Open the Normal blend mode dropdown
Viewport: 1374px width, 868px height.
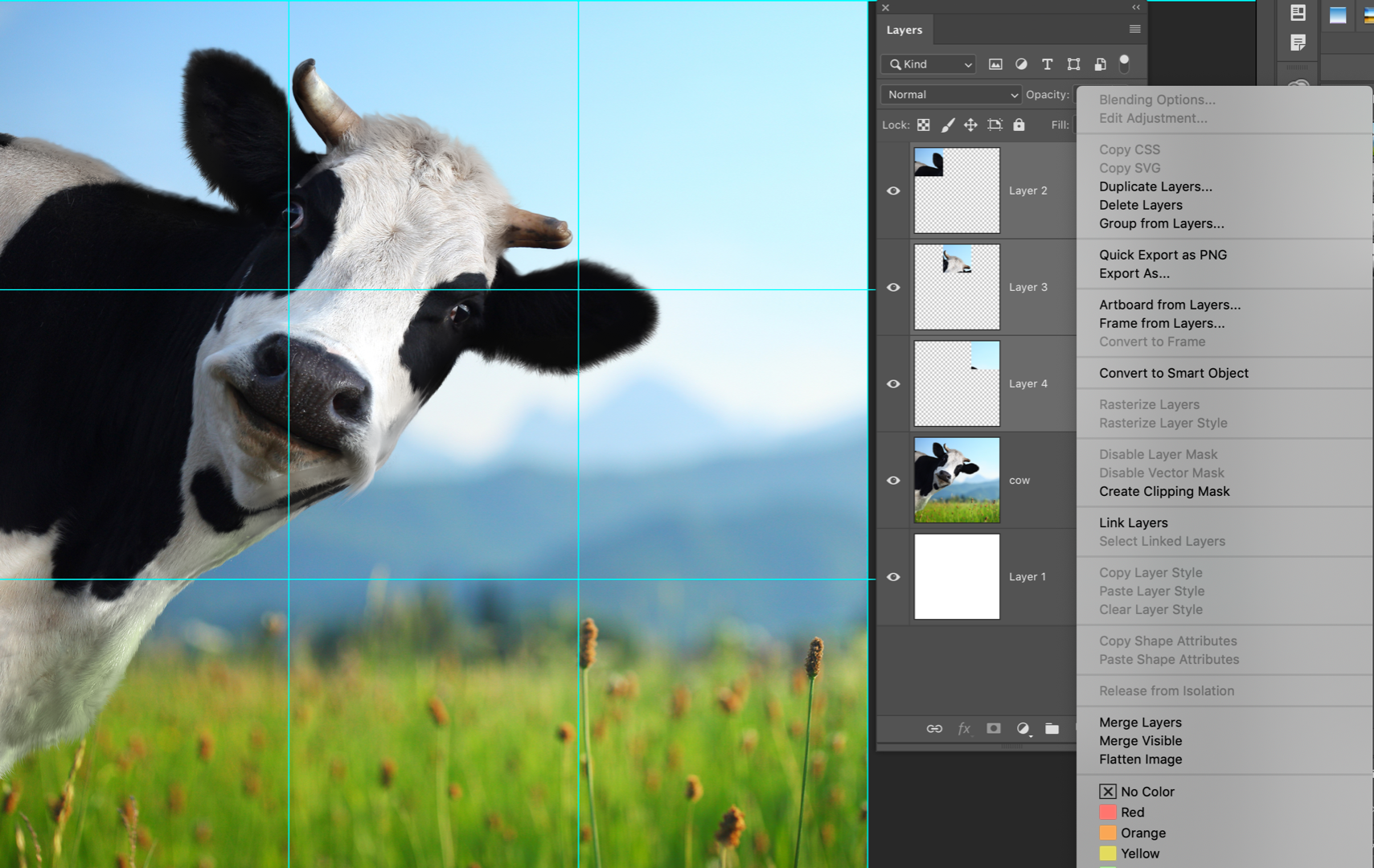click(951, 95)
